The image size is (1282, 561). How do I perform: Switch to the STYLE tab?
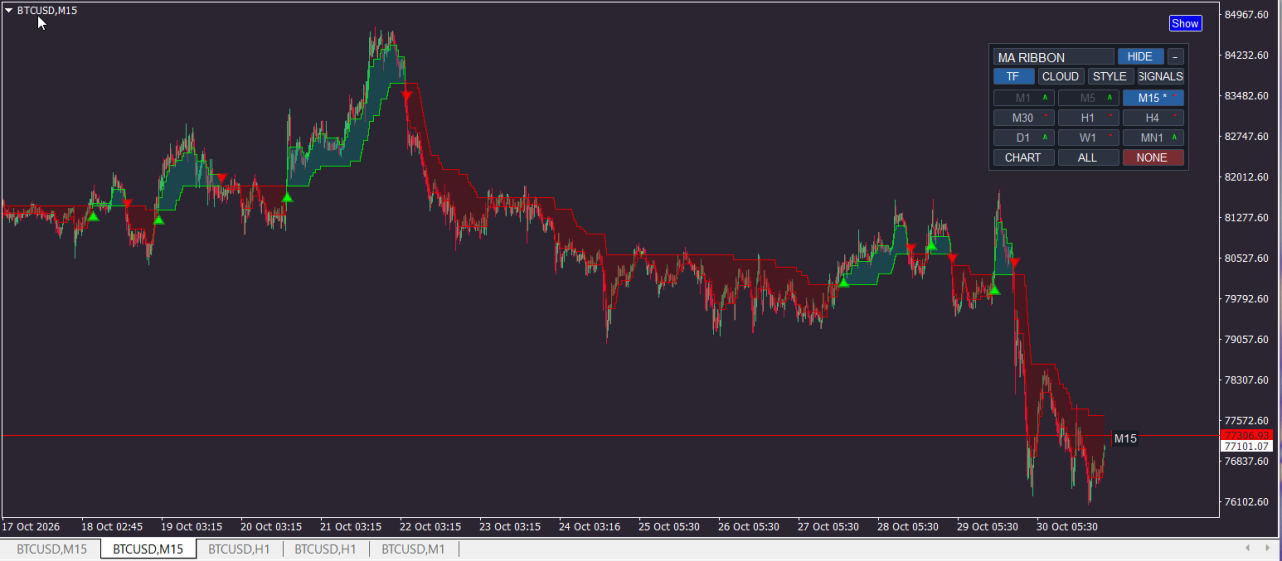(1110, 76)
